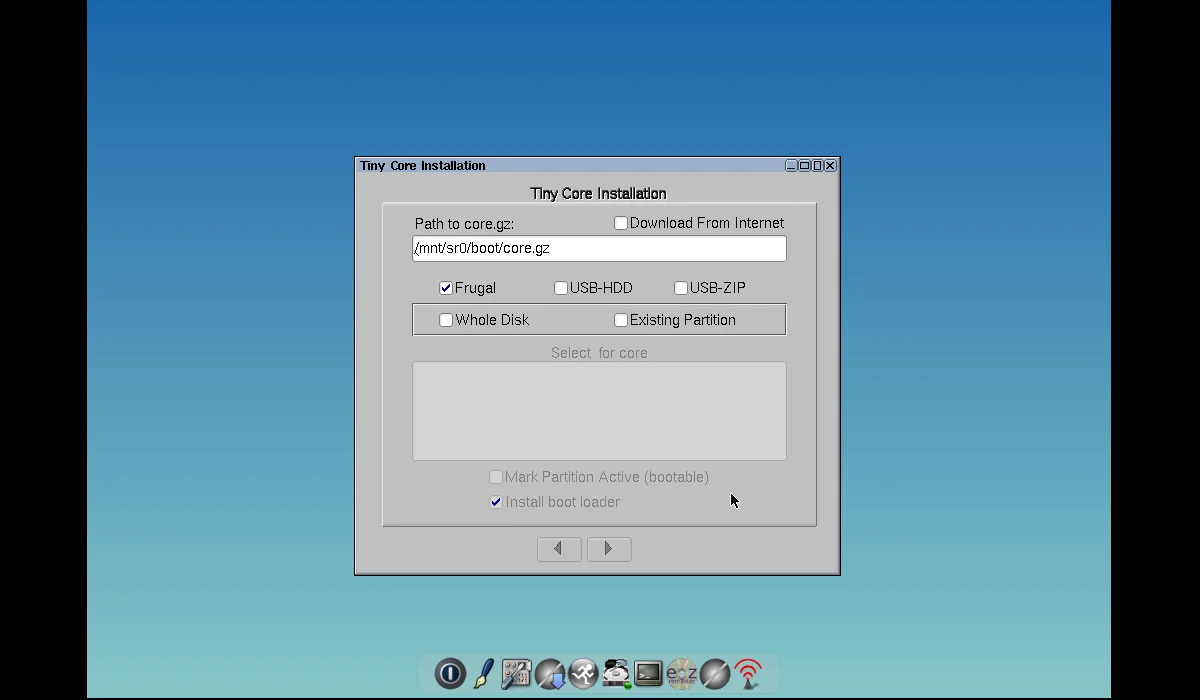
Task: Open the red Wifi antenna icon
Action: pyautogui.click(x=748, y=674)
